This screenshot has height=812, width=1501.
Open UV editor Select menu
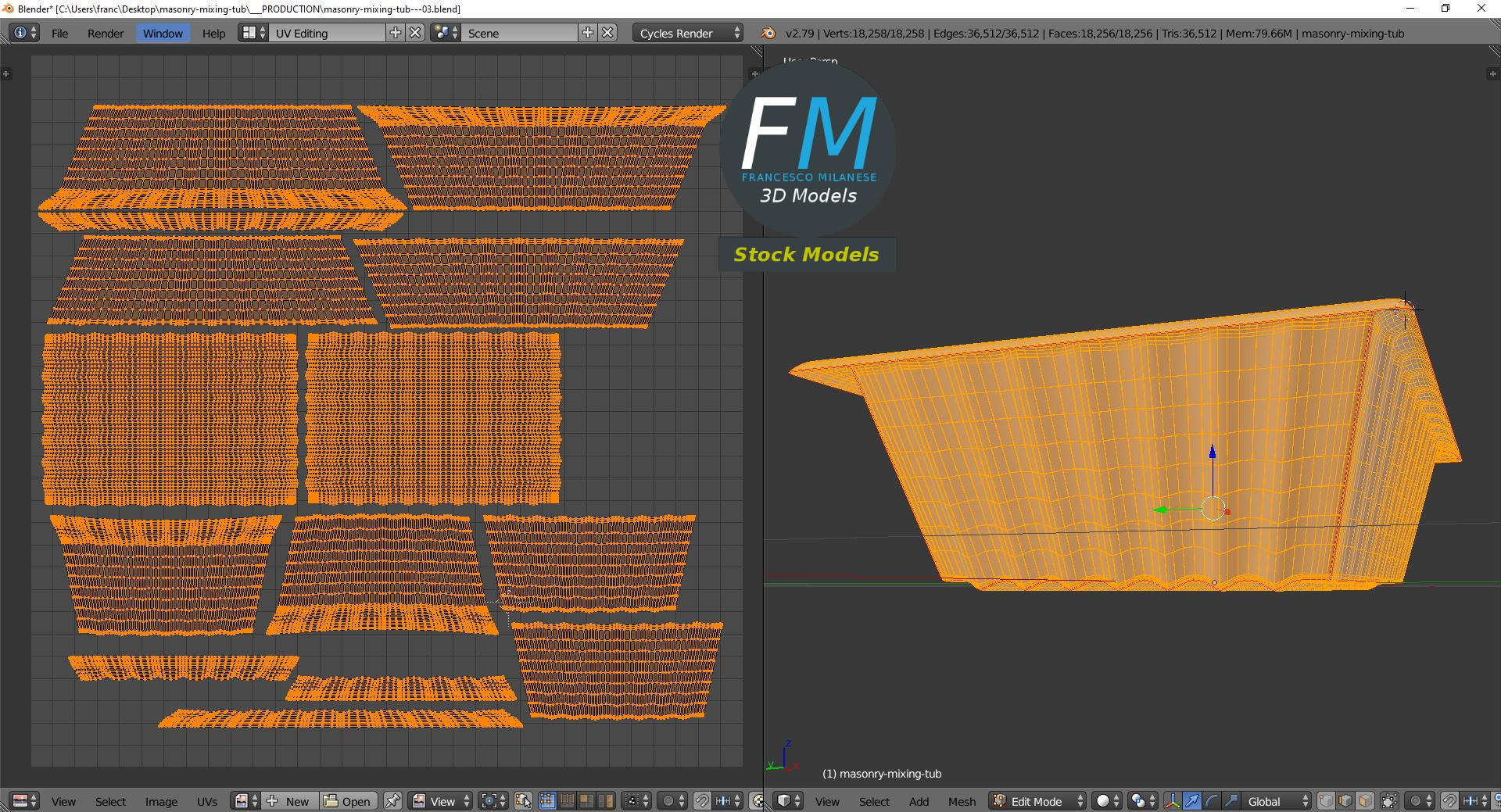[x=110, y=801]
